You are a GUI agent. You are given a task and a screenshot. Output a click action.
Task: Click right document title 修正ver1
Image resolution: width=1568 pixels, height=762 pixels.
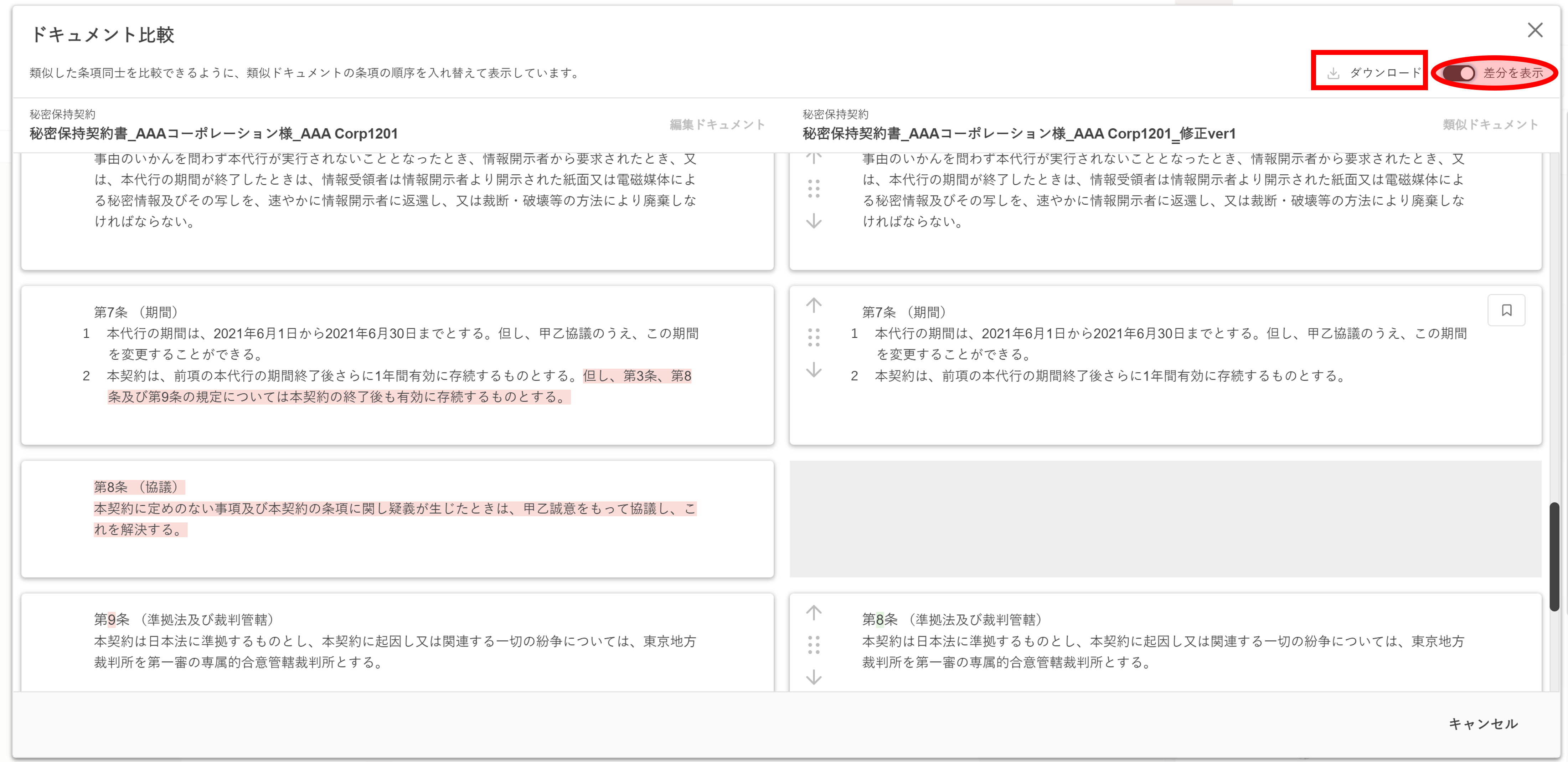[x=1018, y=133]
